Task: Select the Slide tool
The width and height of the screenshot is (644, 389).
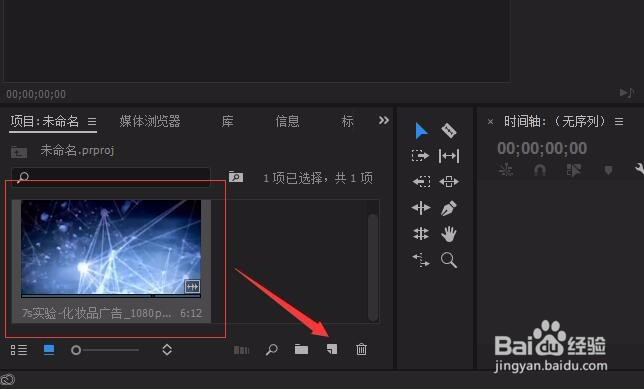Action: tap(449, 182)
